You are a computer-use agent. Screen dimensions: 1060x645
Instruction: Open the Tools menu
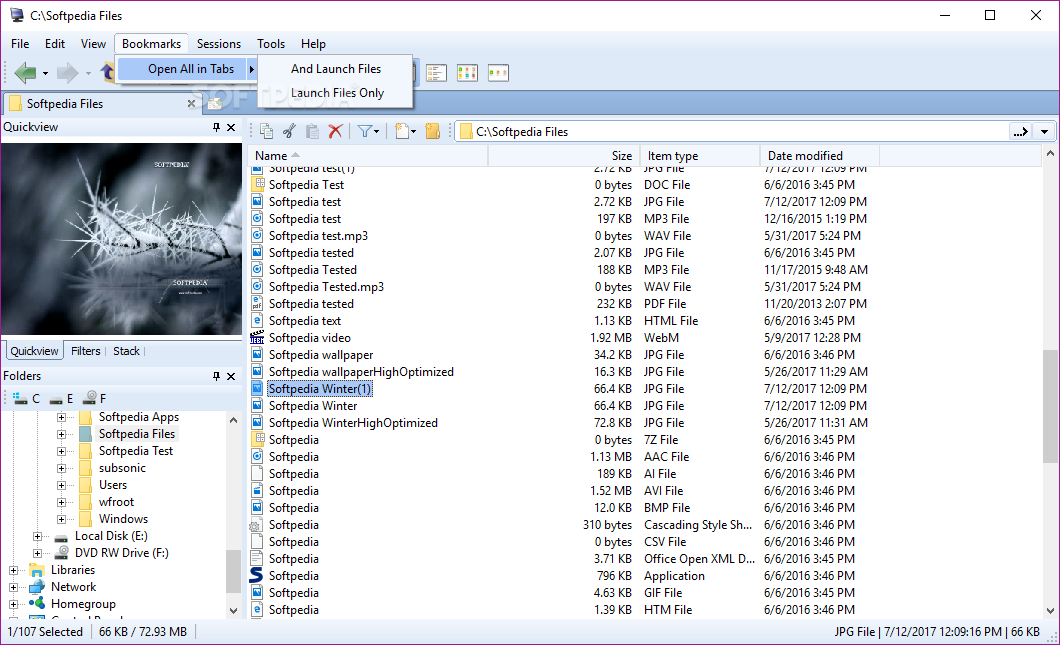click(270, 44)
